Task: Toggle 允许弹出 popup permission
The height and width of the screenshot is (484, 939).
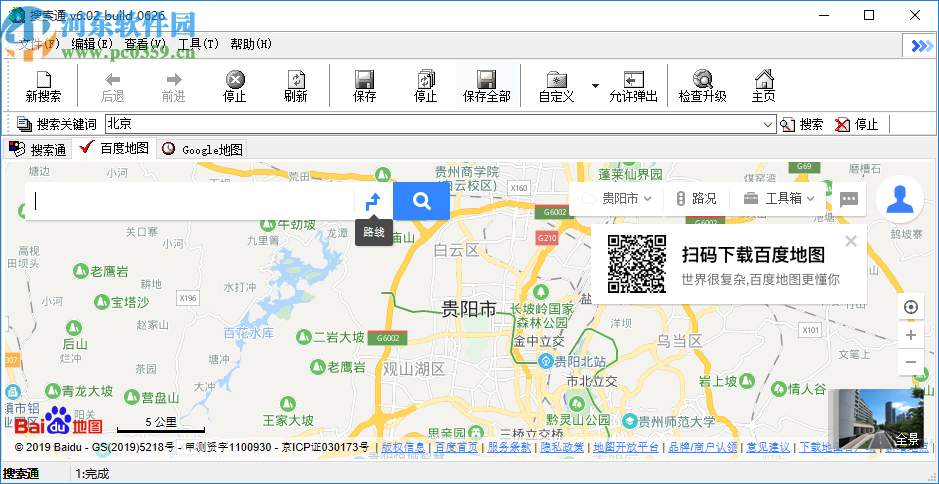Action: (634, 87)
